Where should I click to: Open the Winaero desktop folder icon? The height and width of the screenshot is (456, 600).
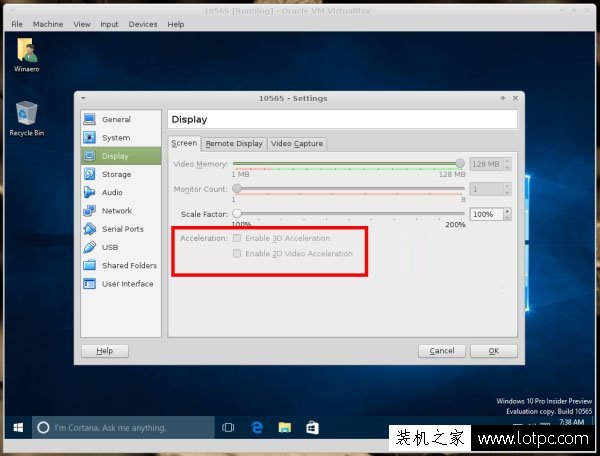tap(26, 50)
